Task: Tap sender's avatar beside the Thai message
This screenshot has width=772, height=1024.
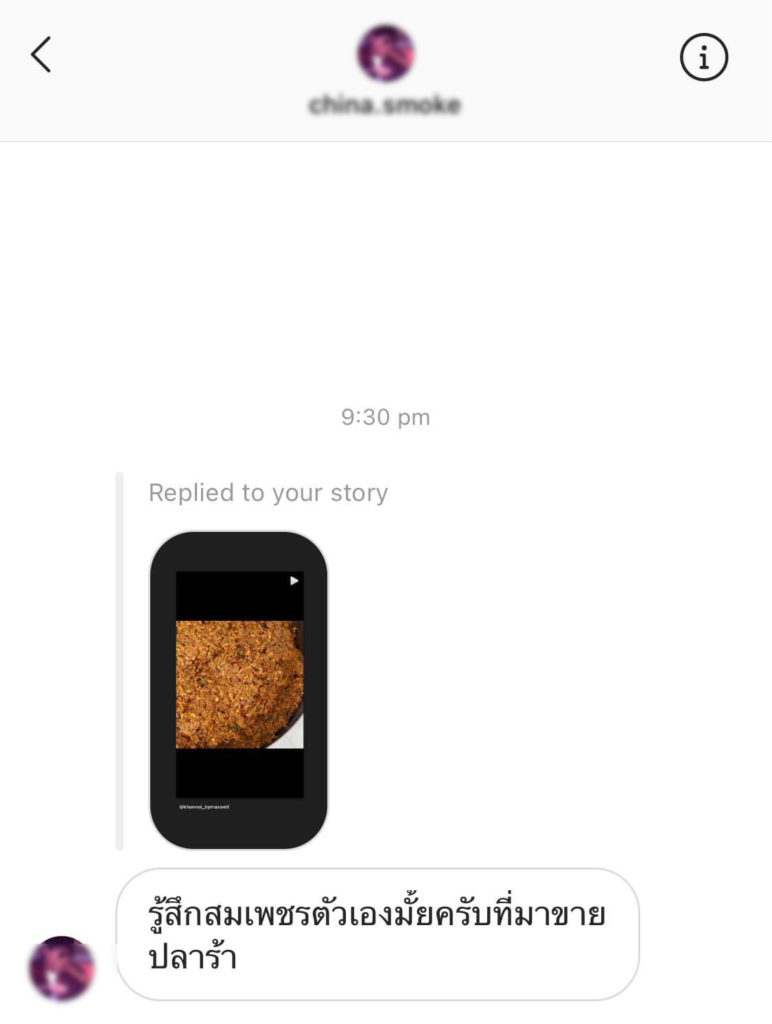Action: point(62,968)
